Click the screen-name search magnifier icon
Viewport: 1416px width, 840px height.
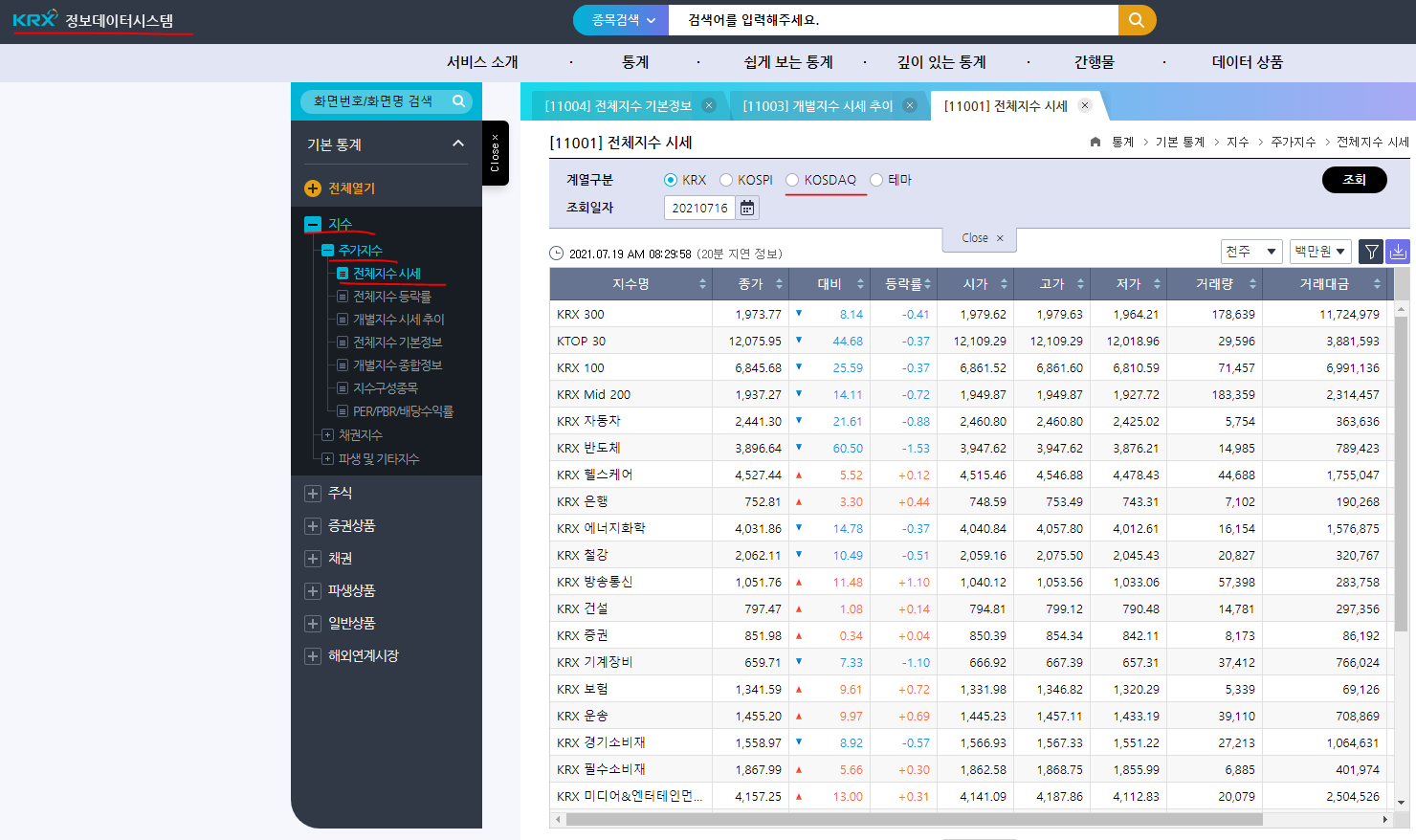(x=459, y=100)
